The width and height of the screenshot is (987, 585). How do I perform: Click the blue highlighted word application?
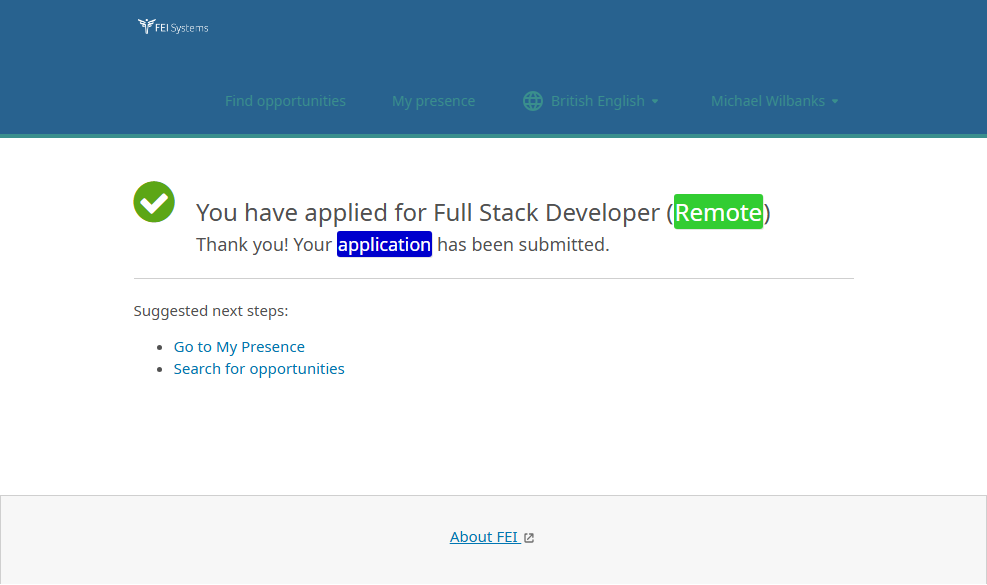point(384,244)
